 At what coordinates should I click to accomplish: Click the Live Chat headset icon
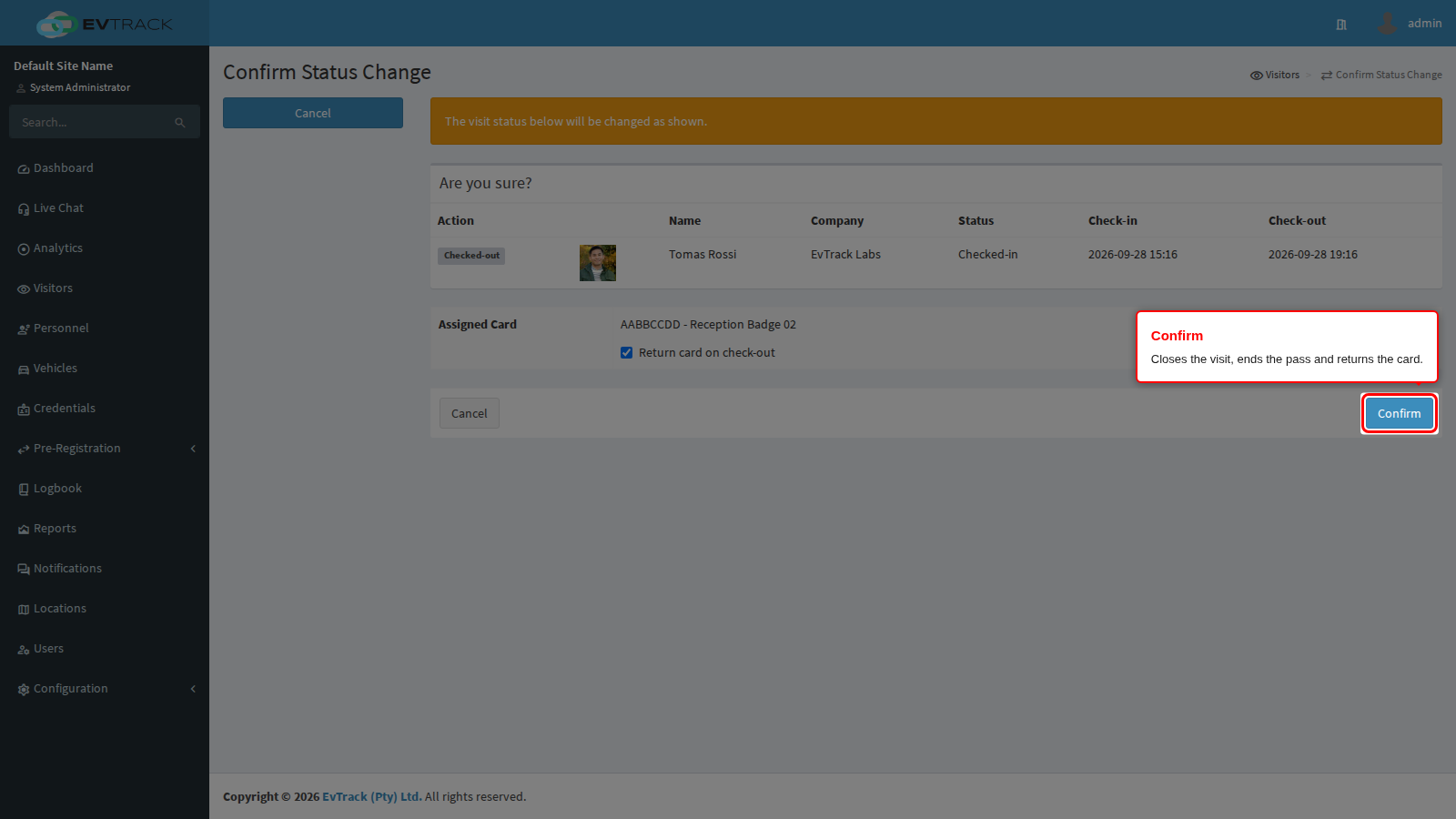click(24, 209)
